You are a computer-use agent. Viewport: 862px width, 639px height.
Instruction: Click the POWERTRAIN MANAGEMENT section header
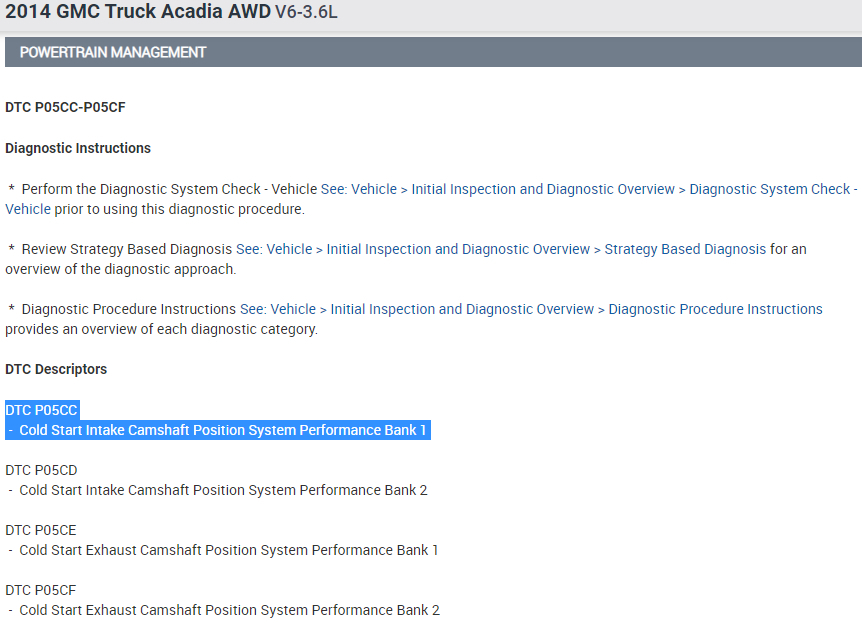coord(113,52)
